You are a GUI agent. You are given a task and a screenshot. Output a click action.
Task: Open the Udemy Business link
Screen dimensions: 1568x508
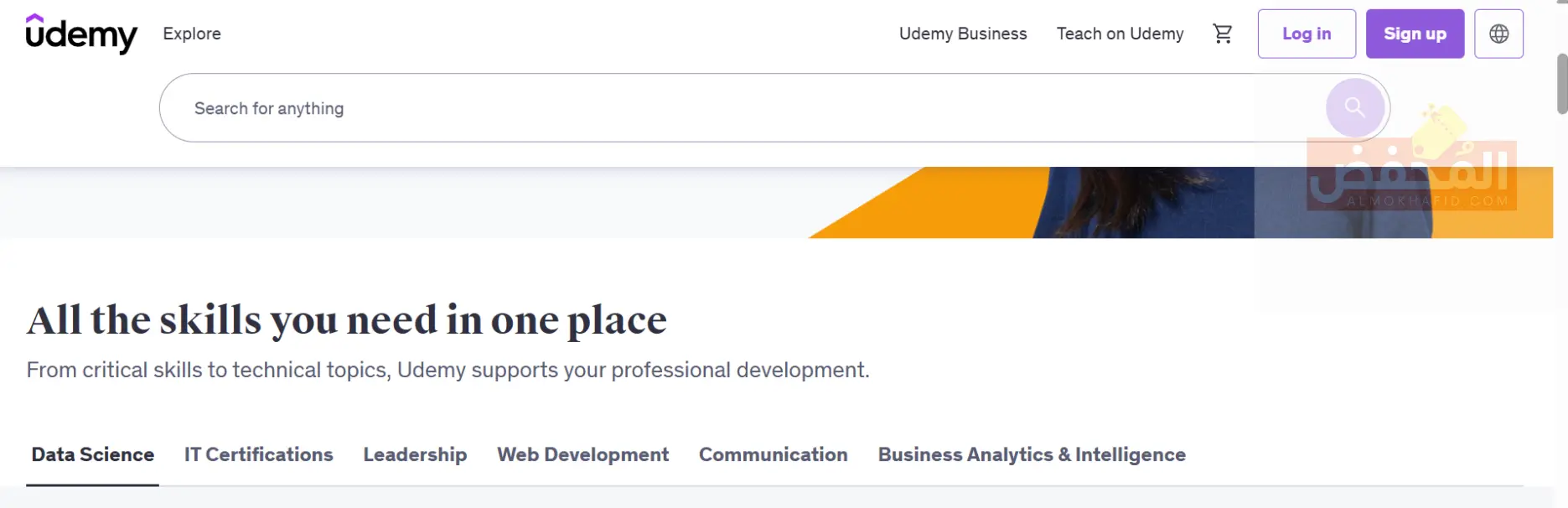[x=963, y=34]
